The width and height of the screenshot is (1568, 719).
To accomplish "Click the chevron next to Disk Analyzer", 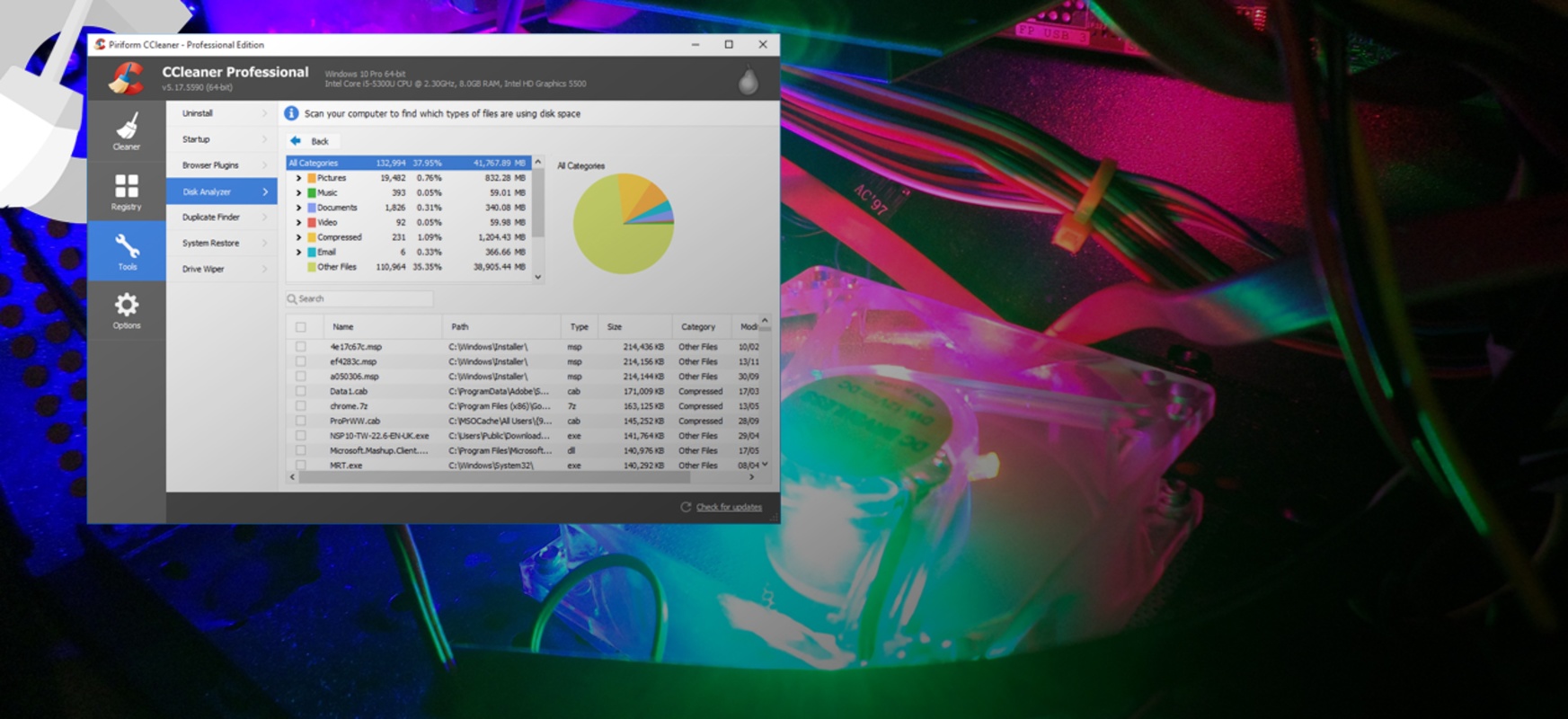I will [265, 191].
